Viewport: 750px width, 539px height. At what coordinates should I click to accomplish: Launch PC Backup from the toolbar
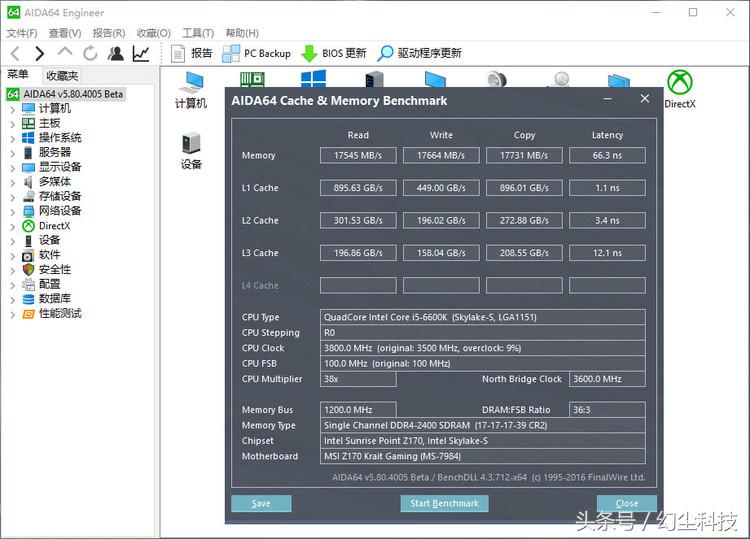tap(256, 53)
